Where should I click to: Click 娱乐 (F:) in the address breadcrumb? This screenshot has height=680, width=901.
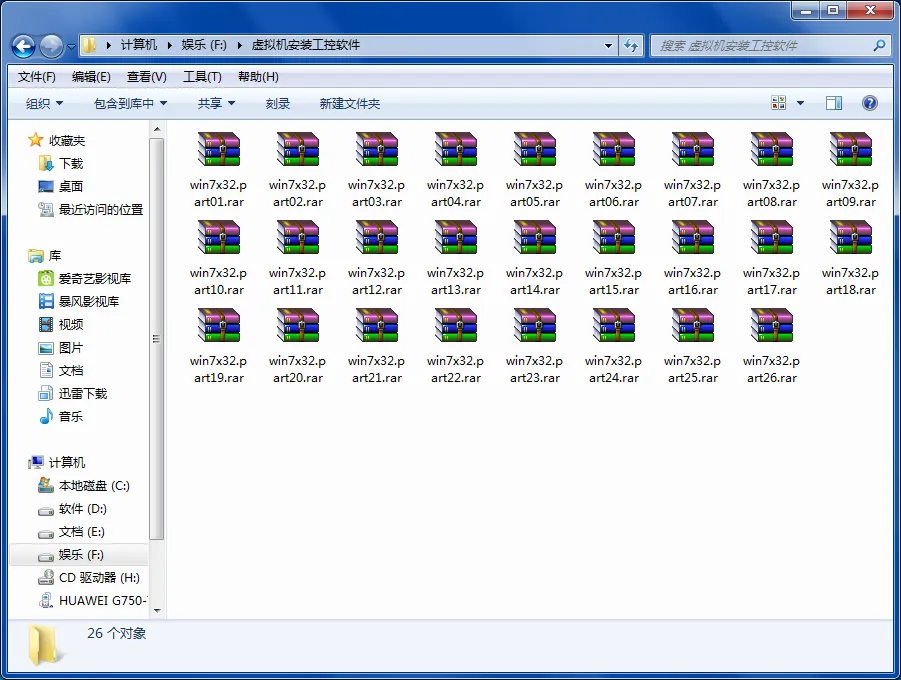click(x=203, y=45)
